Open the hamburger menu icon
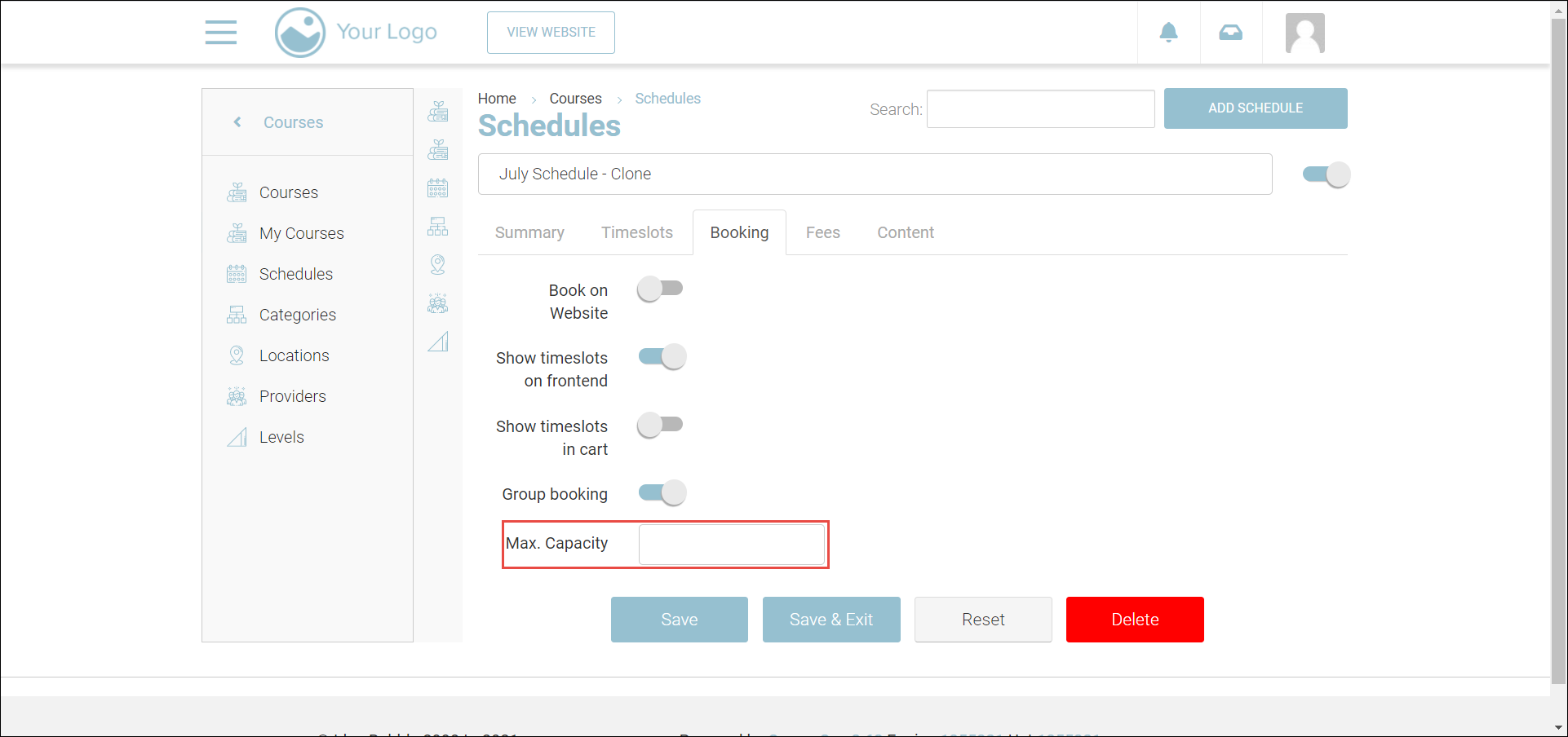 click(x=220, y=33)
